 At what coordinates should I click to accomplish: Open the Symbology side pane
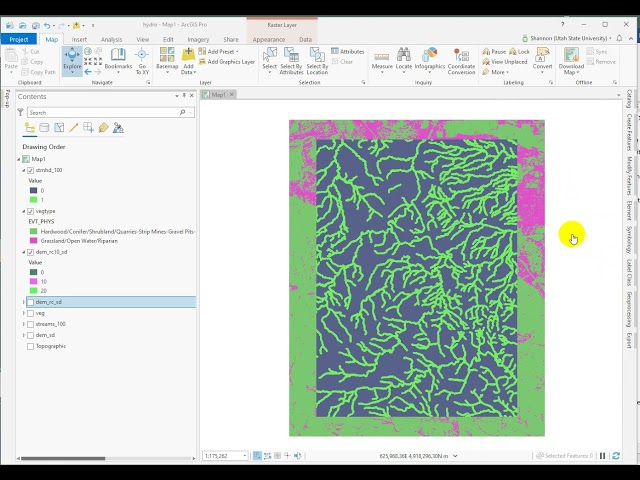629,240
